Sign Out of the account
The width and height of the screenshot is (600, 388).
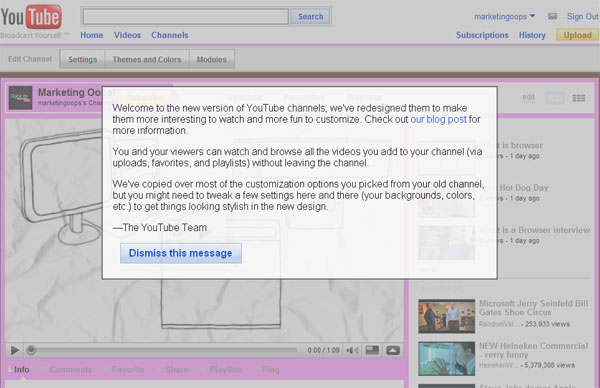click(x=582, y=17)
